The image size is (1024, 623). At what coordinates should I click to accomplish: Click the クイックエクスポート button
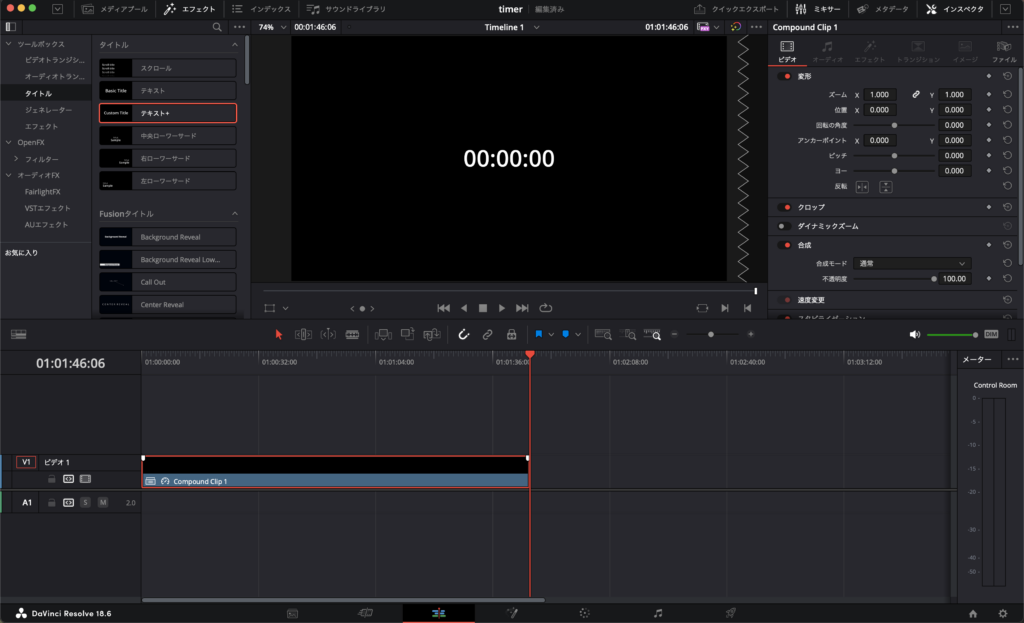(736, 9)
